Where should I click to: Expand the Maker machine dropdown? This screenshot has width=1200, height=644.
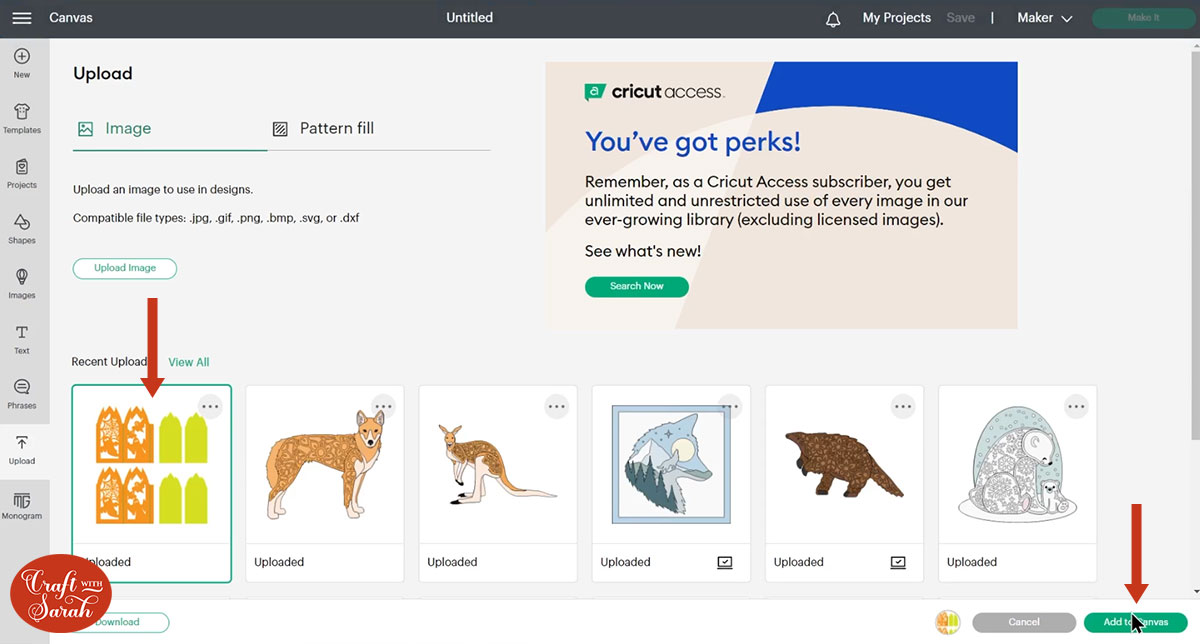point(1045,18)
